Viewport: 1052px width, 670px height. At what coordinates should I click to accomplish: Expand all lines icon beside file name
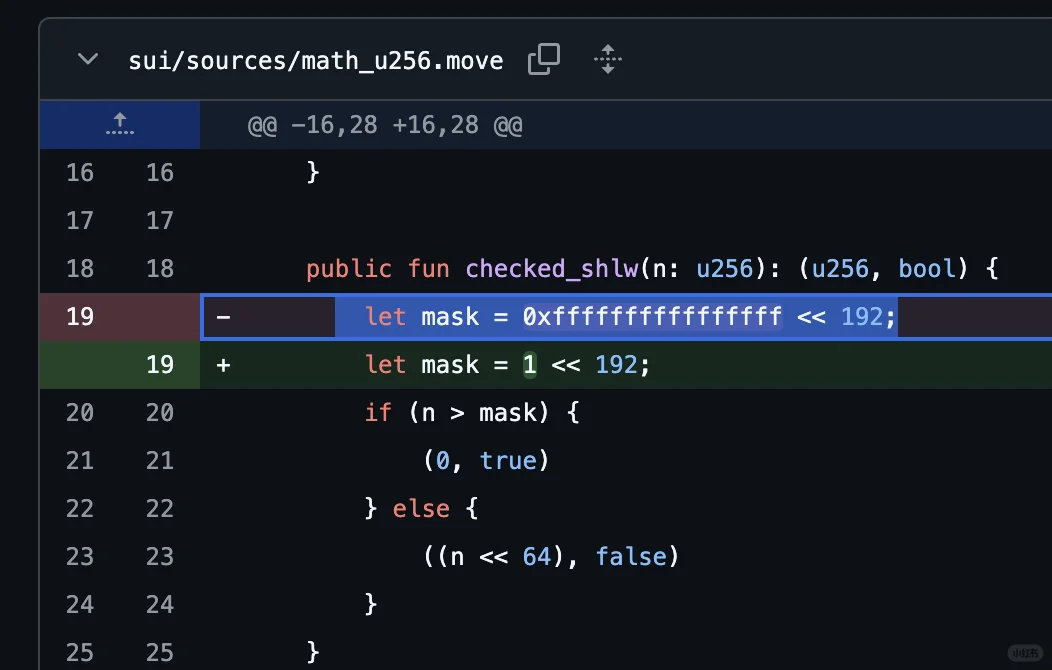[608, 59]
